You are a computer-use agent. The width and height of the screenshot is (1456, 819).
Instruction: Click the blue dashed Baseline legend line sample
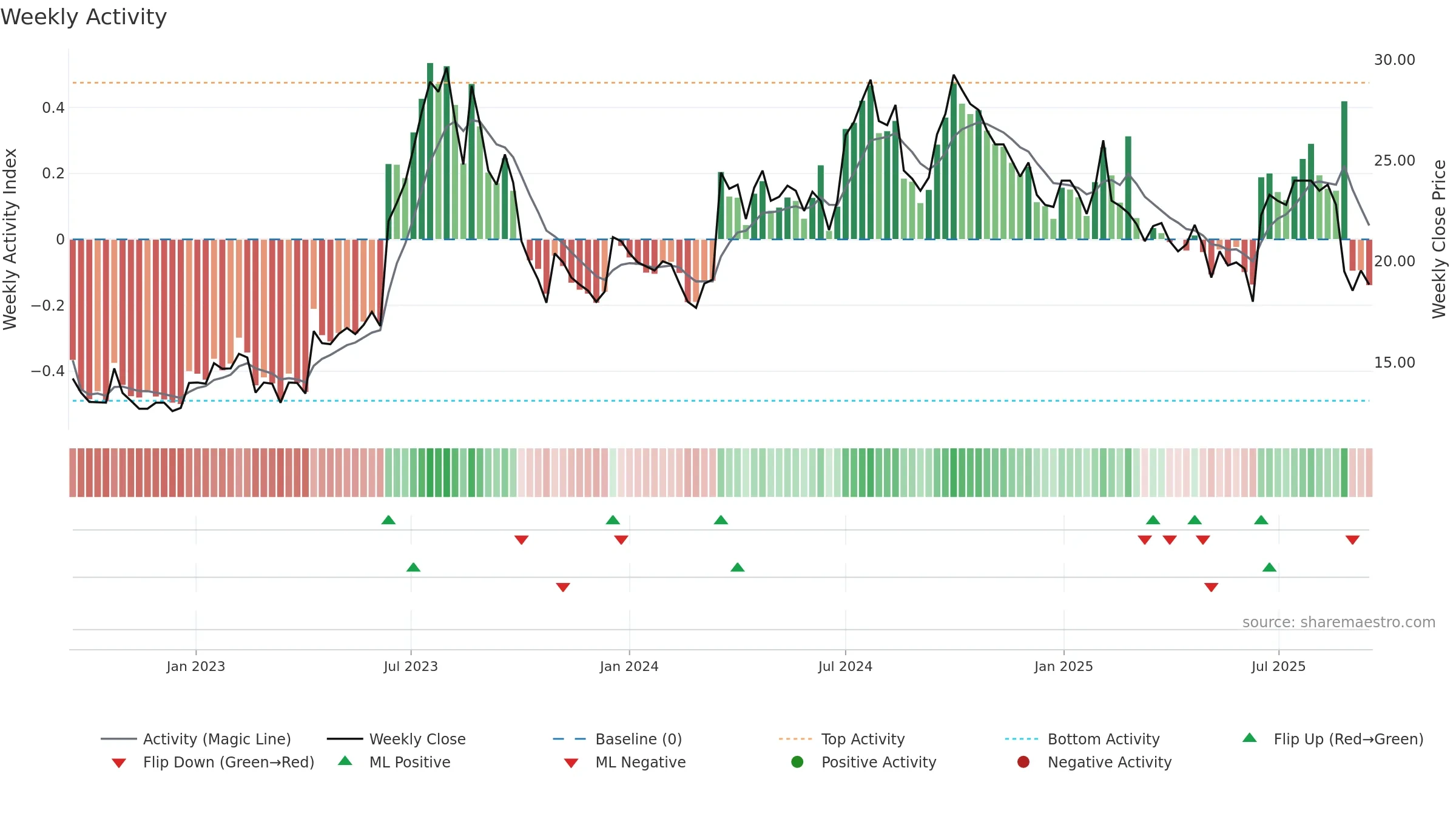570,739
